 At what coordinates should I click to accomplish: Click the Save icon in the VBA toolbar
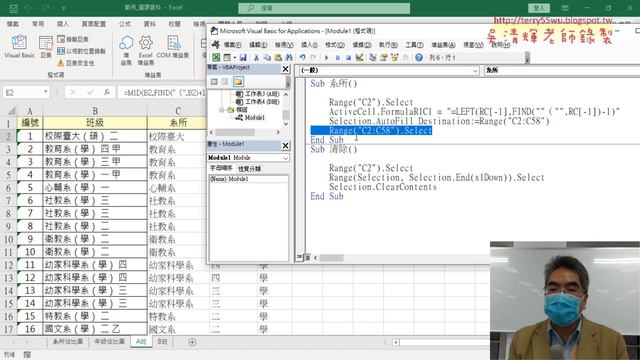point(243,58)
